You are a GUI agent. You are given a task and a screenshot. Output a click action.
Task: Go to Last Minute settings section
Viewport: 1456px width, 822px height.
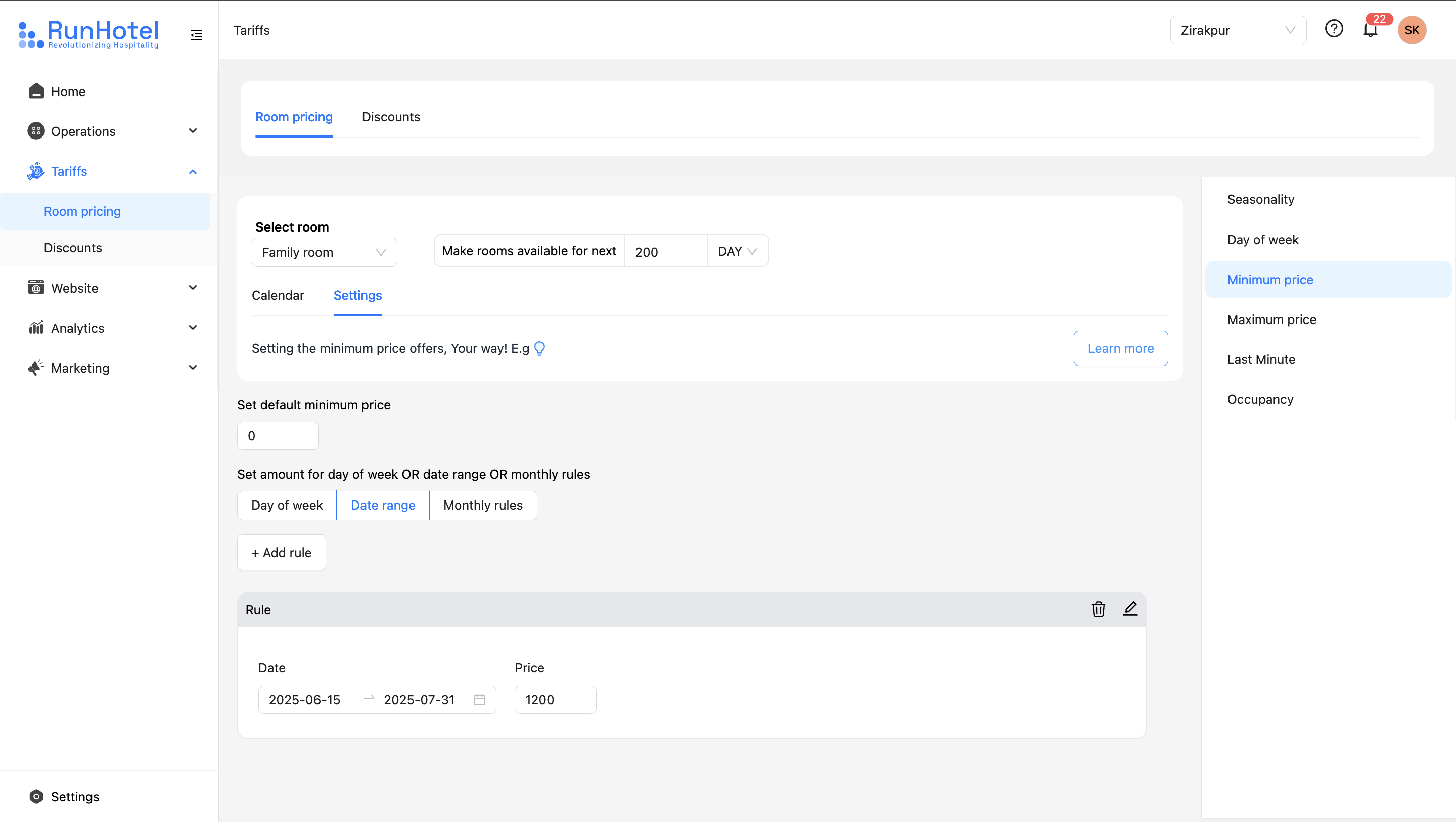1328,359
